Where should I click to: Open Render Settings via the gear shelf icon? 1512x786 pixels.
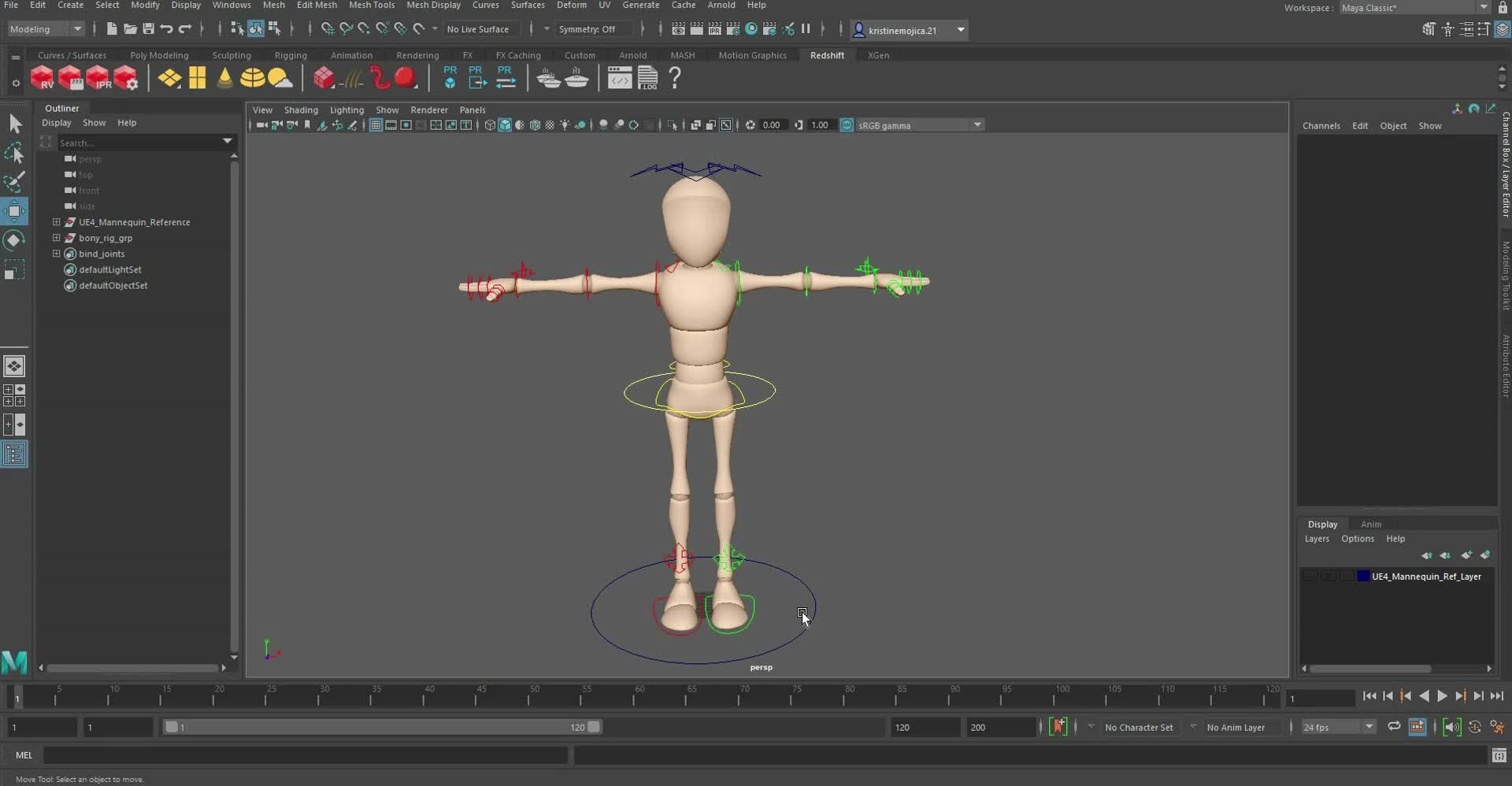coord(126,77)
